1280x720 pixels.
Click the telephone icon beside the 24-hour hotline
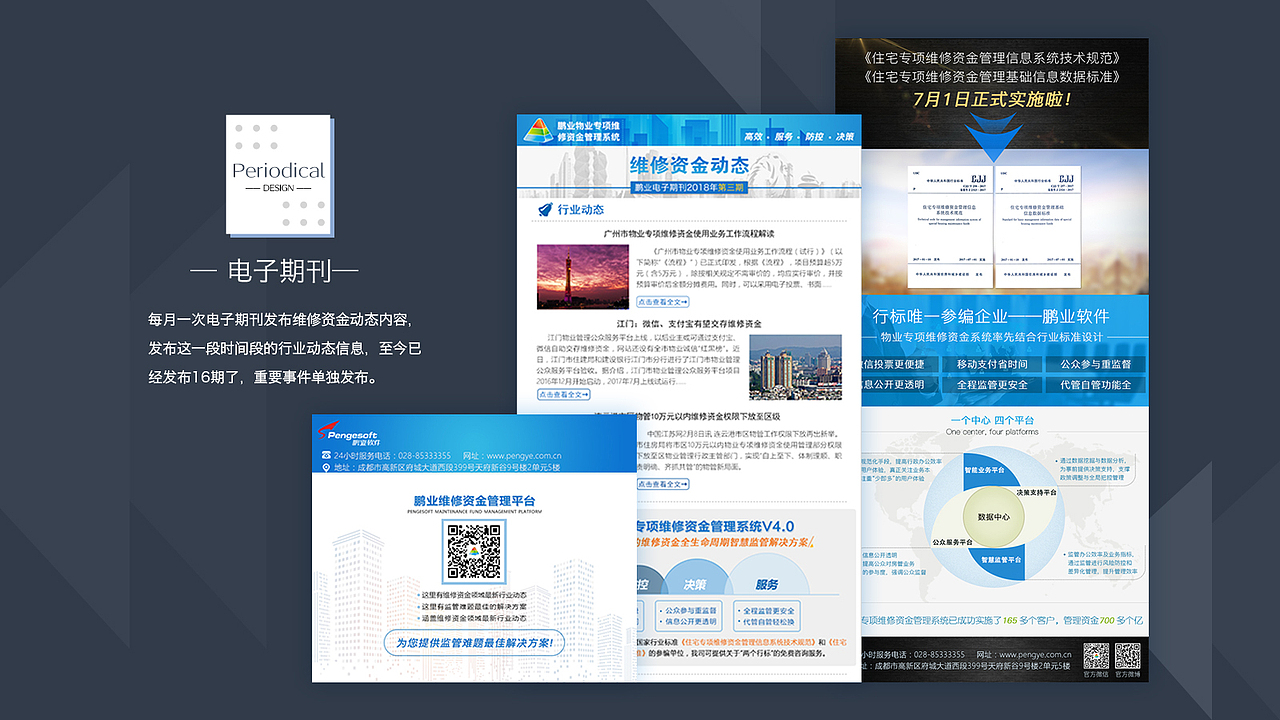pyautogui.click(x=326, y=455)
